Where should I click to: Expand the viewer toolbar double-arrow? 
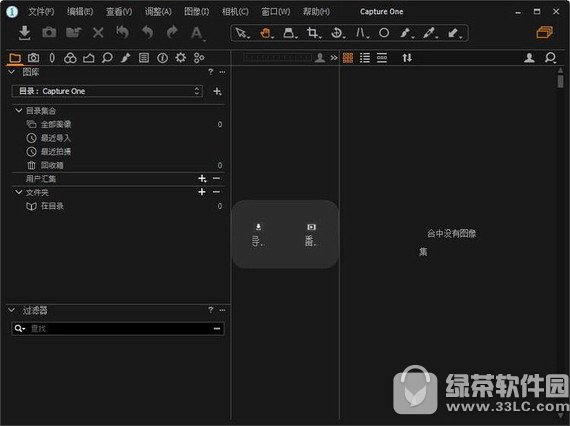(x=334, y=58)
